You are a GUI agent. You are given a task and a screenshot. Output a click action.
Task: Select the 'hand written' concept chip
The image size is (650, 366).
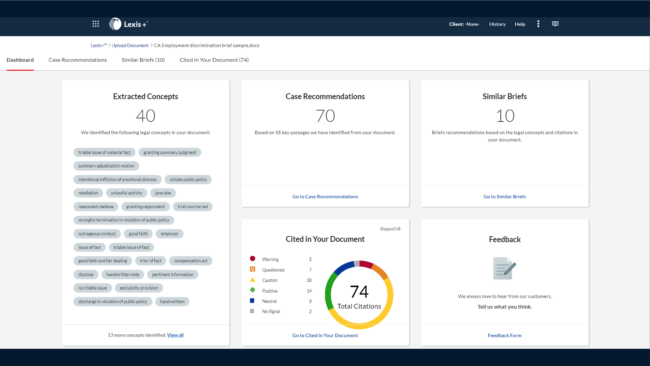click(x=172, y=301)
